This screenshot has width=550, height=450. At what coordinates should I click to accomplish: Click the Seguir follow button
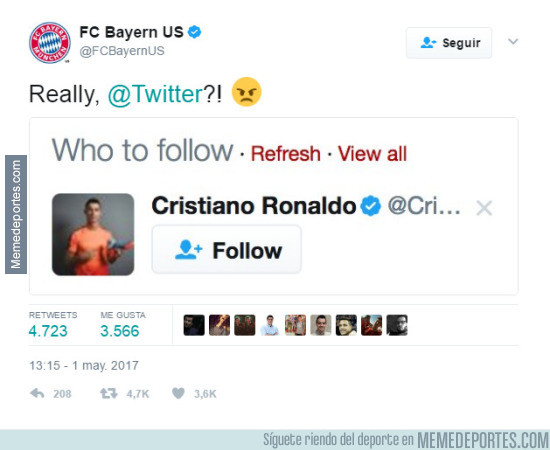pos(449,43)
